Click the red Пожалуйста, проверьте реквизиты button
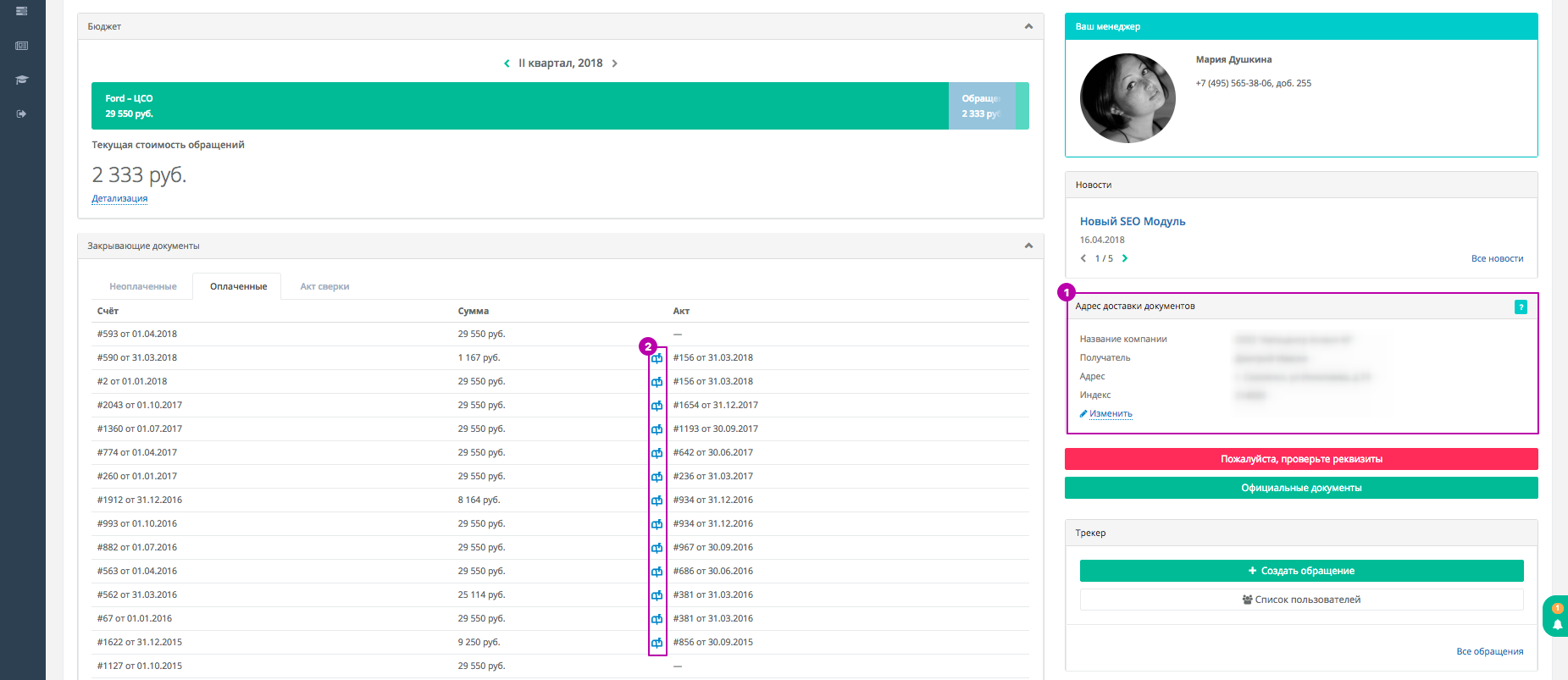This screenshot has width=1568, height=680. click(x=1301, y=459)
